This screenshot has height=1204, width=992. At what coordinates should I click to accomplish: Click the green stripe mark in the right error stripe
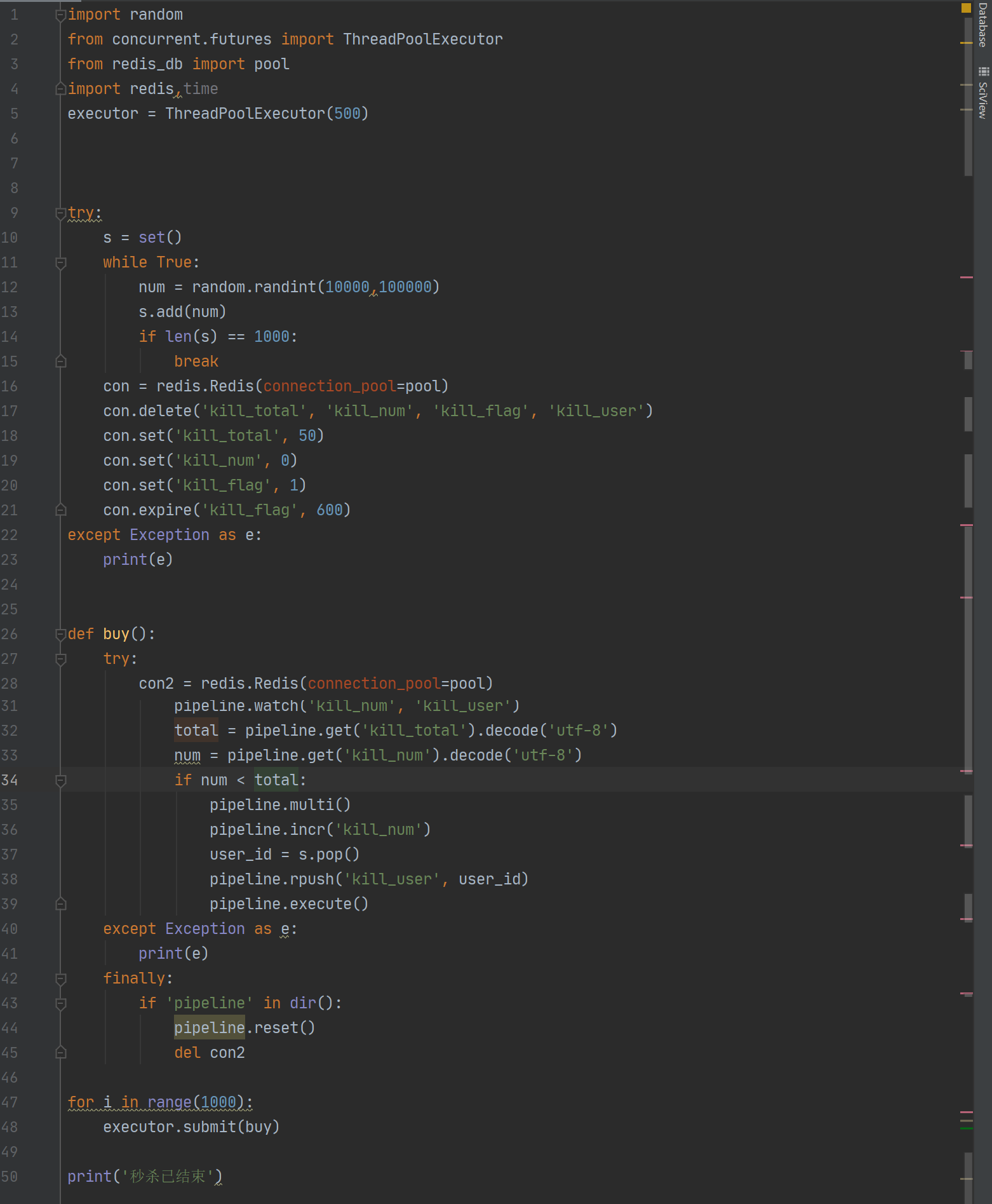coord(967,1128)
